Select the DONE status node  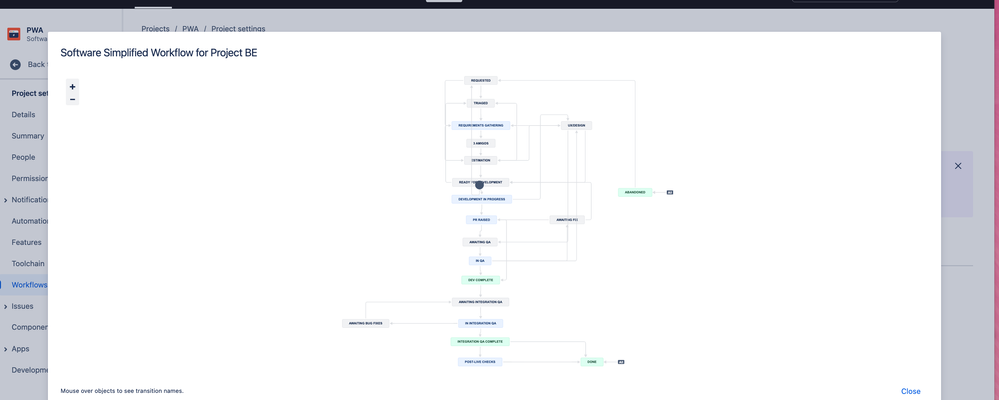[591, 362]
